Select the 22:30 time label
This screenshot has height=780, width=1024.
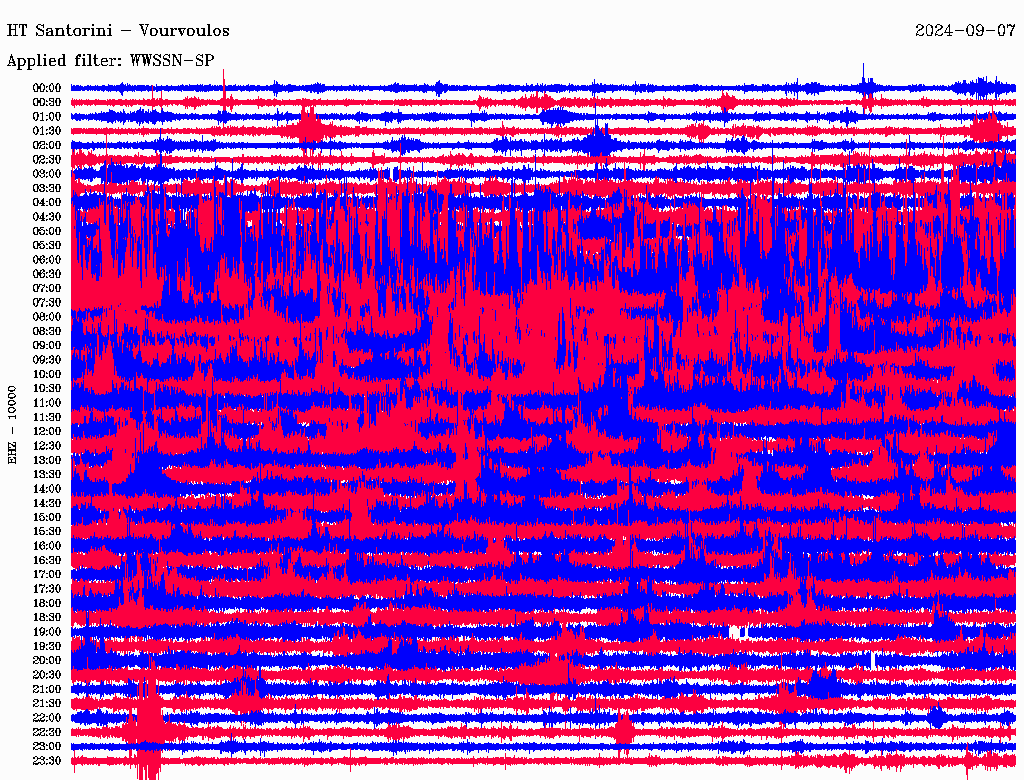pyautogui.click(x=47, y=732)
